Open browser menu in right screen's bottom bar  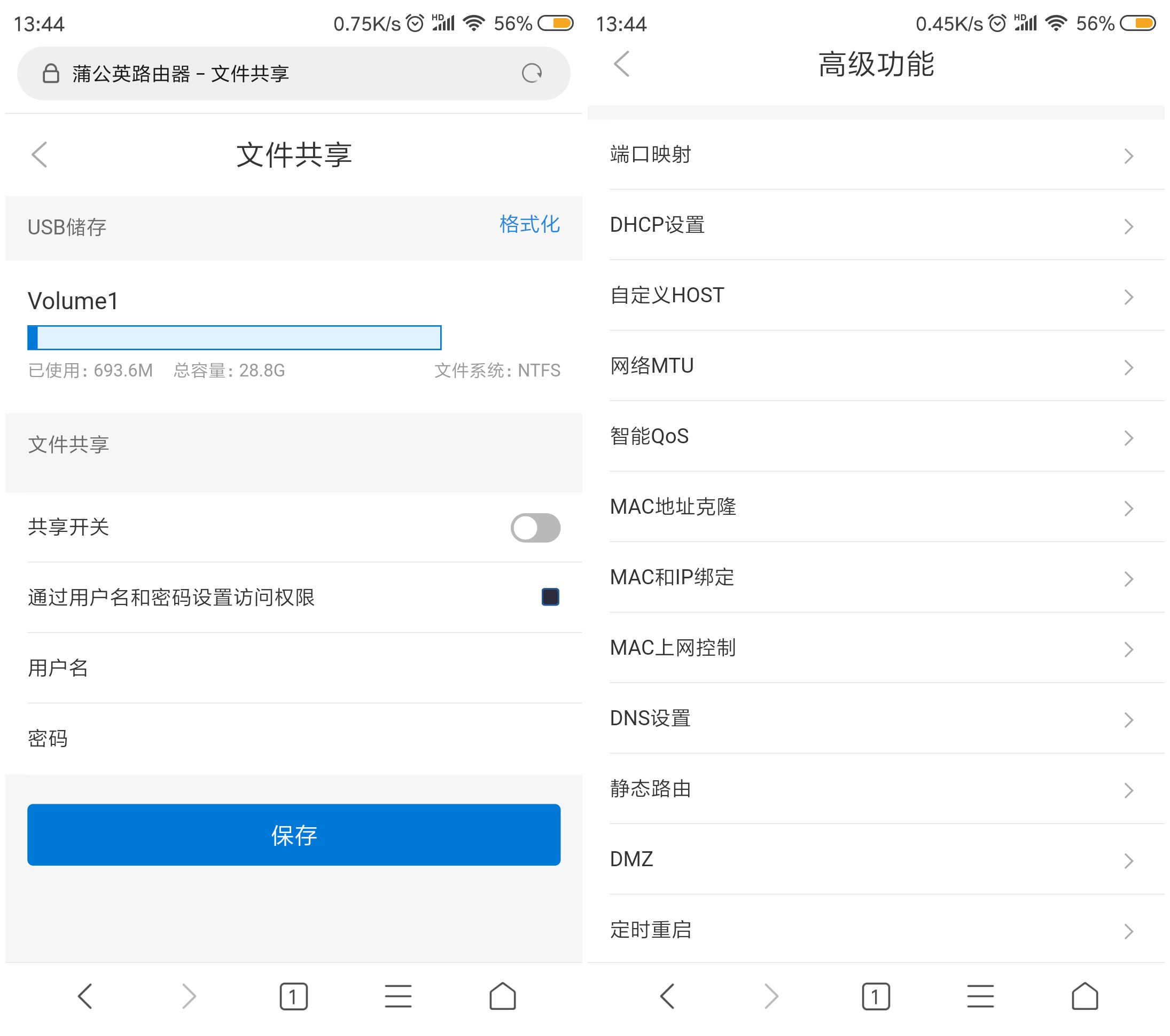point(980,996)
